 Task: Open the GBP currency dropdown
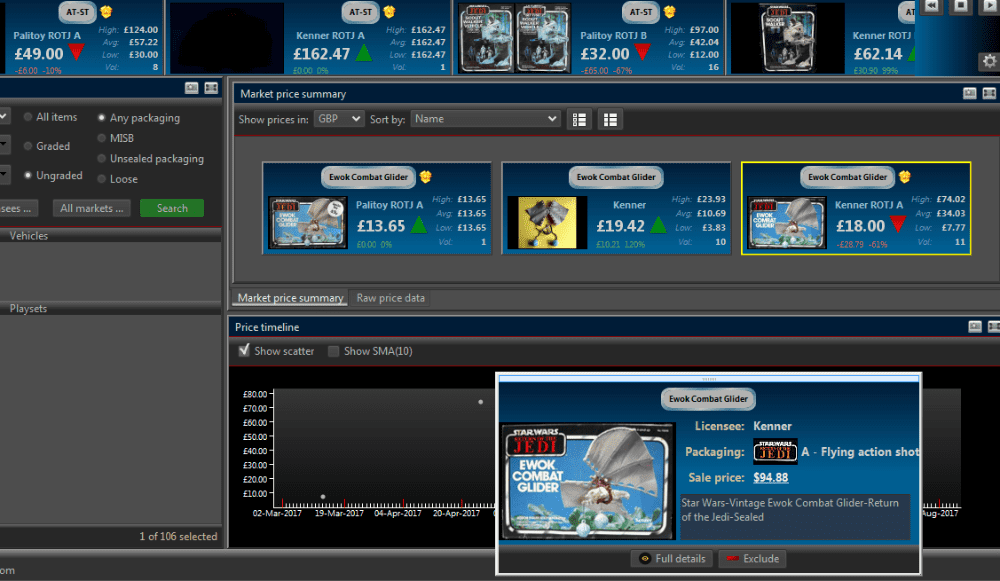coord(339,119)
